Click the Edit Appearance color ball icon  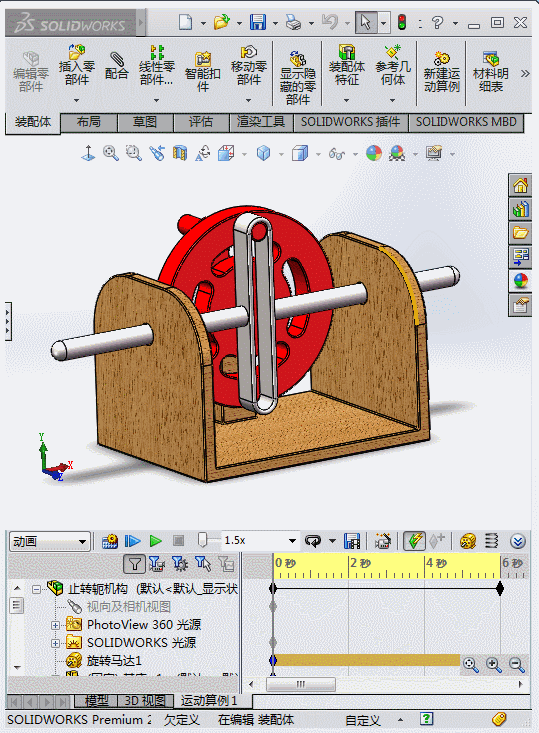click(374, 153)
